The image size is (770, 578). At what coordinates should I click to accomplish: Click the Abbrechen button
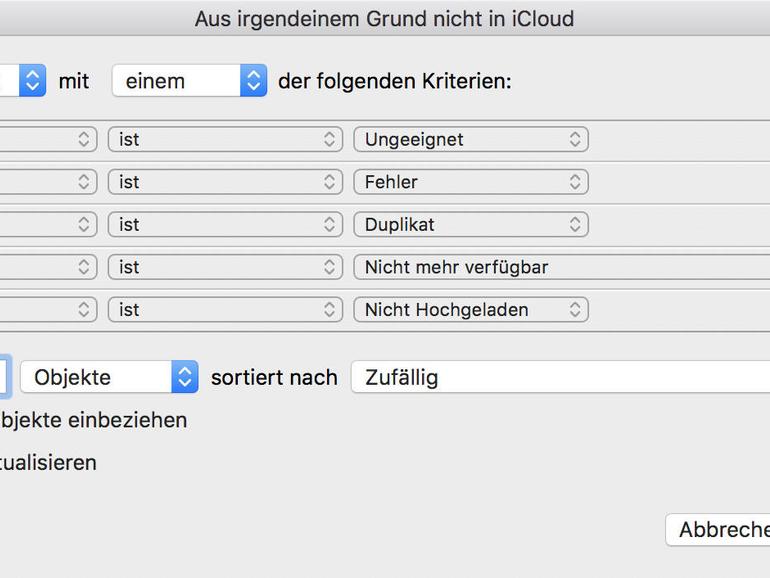(718, 530)
